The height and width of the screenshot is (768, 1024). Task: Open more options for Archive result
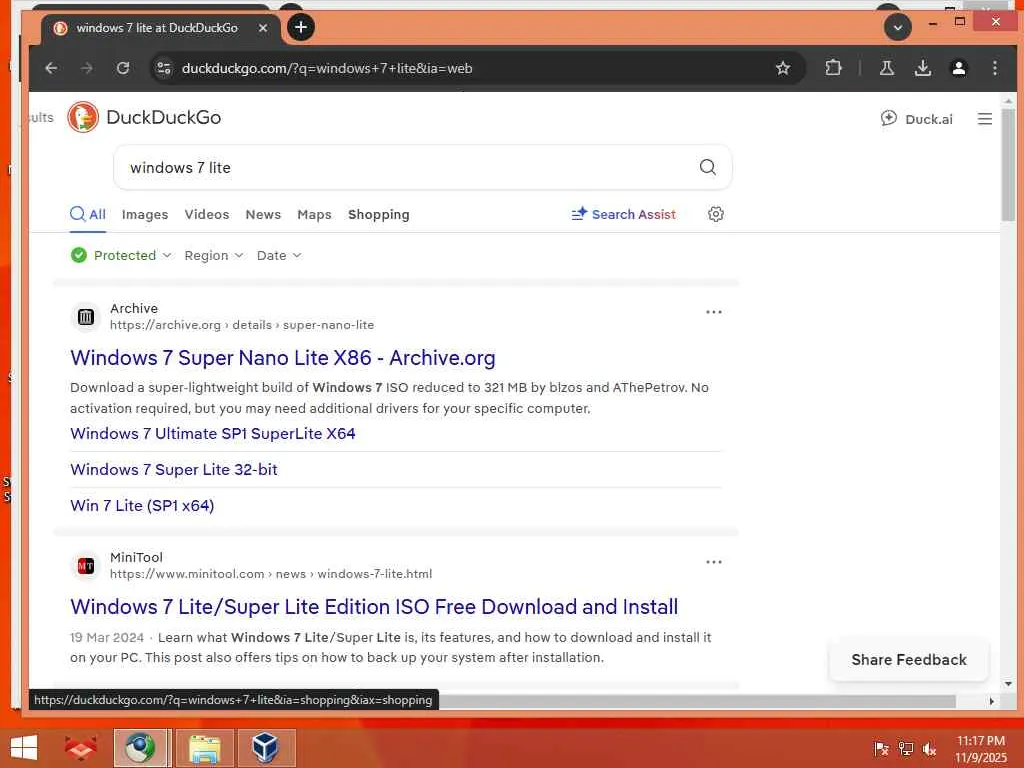click(714, 312)
